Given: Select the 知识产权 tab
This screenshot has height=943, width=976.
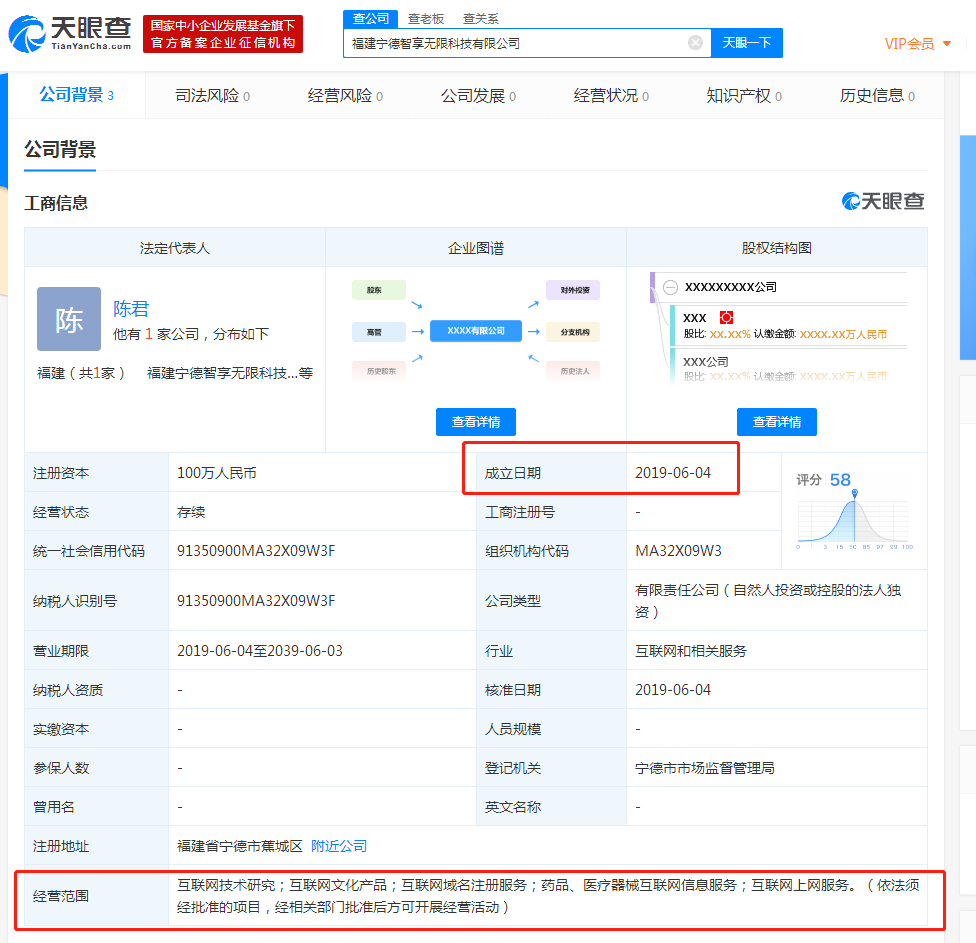Looking at the screenshot, I should [x=743, y=96].
